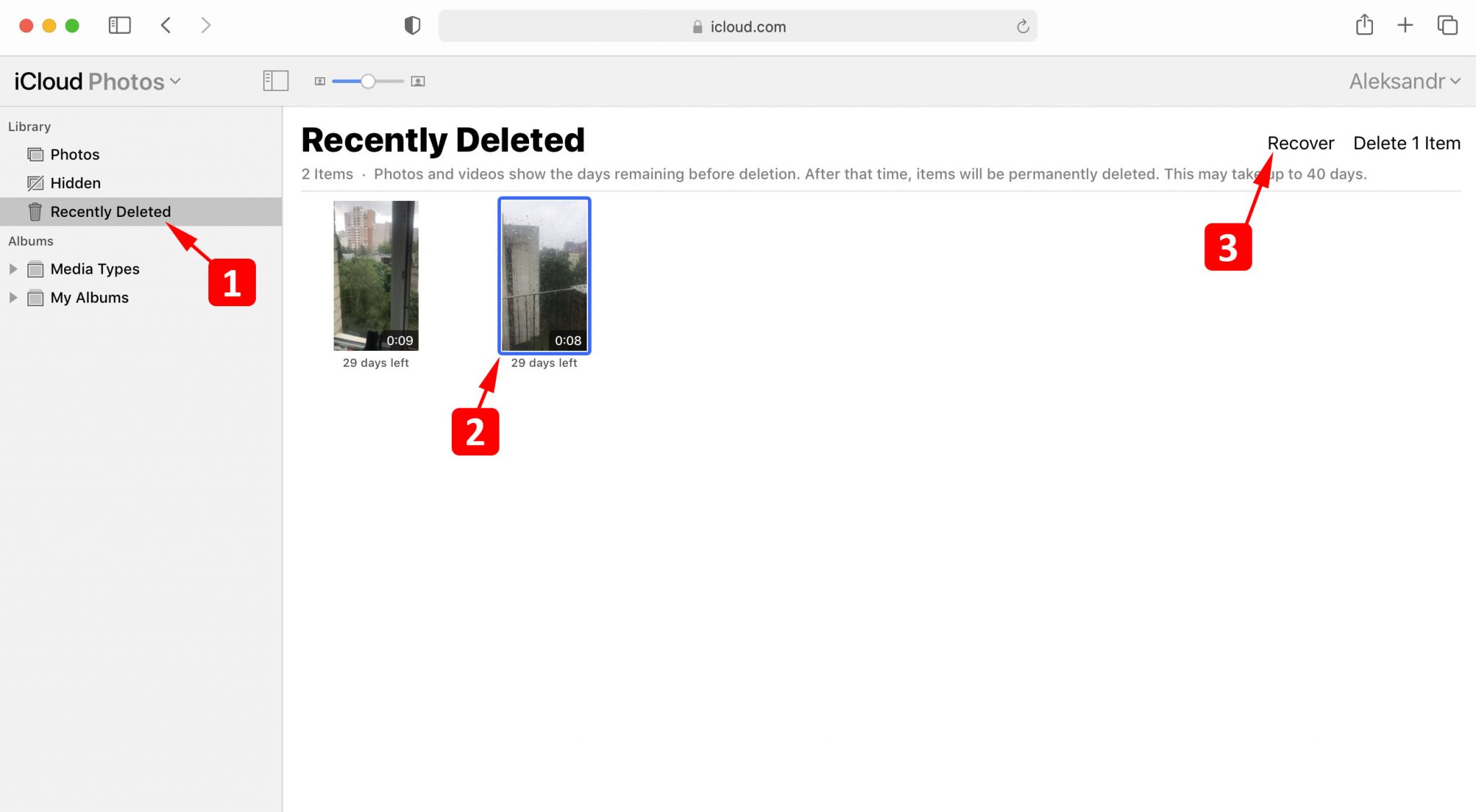Open the Aleksandr account menu
1476x812 pixels.
pyautogui.click(x=1402, y=81)
